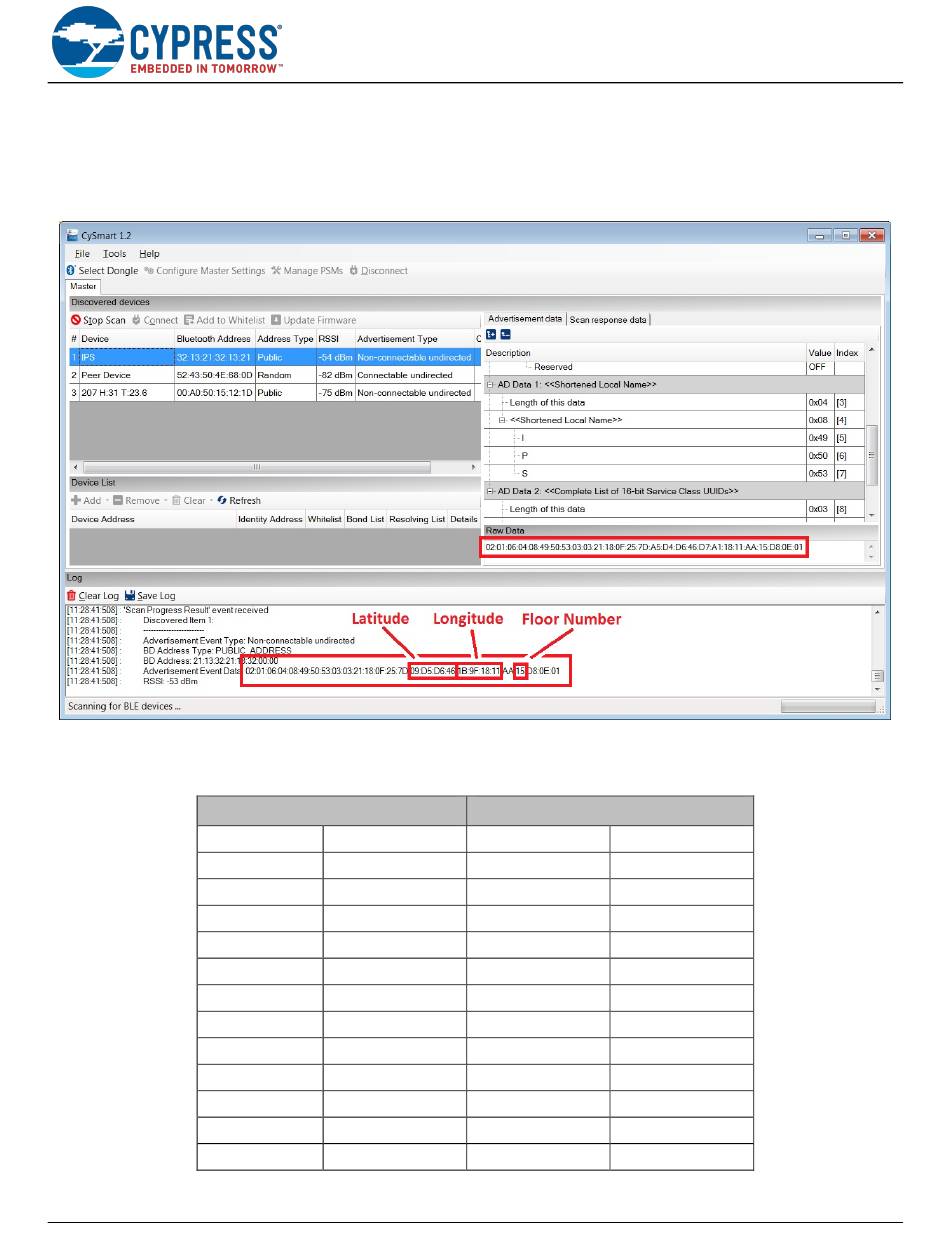Click the Clear trash icon in Device List

pyautogui.click(x=176, y=501)
